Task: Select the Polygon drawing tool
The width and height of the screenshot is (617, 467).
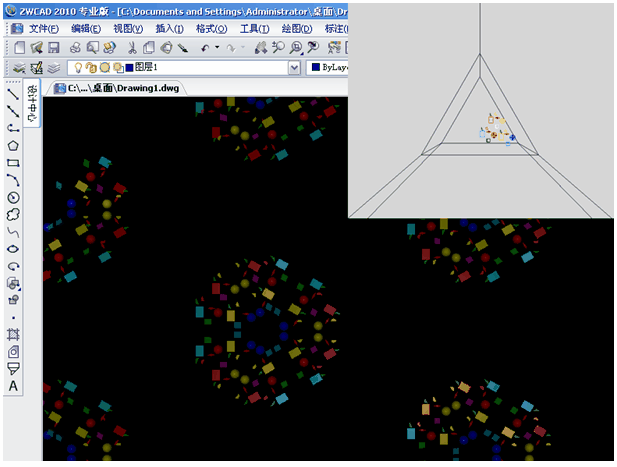Action: pos(13,145)
